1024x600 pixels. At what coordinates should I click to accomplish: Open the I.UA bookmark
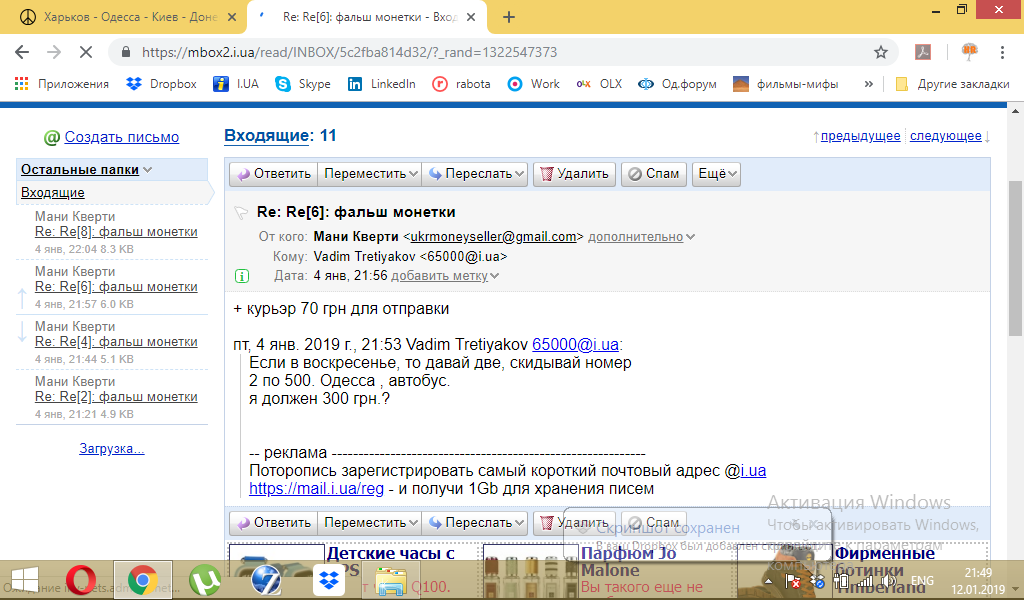[236, 84]
